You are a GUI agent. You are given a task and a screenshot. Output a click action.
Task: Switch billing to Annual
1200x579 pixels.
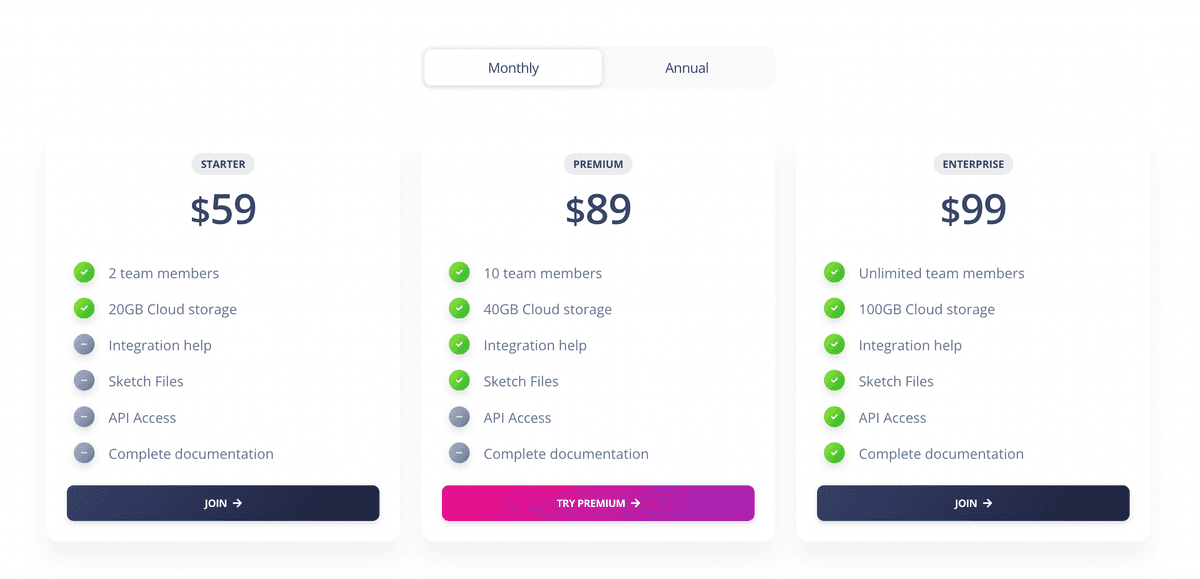(687, 68)
